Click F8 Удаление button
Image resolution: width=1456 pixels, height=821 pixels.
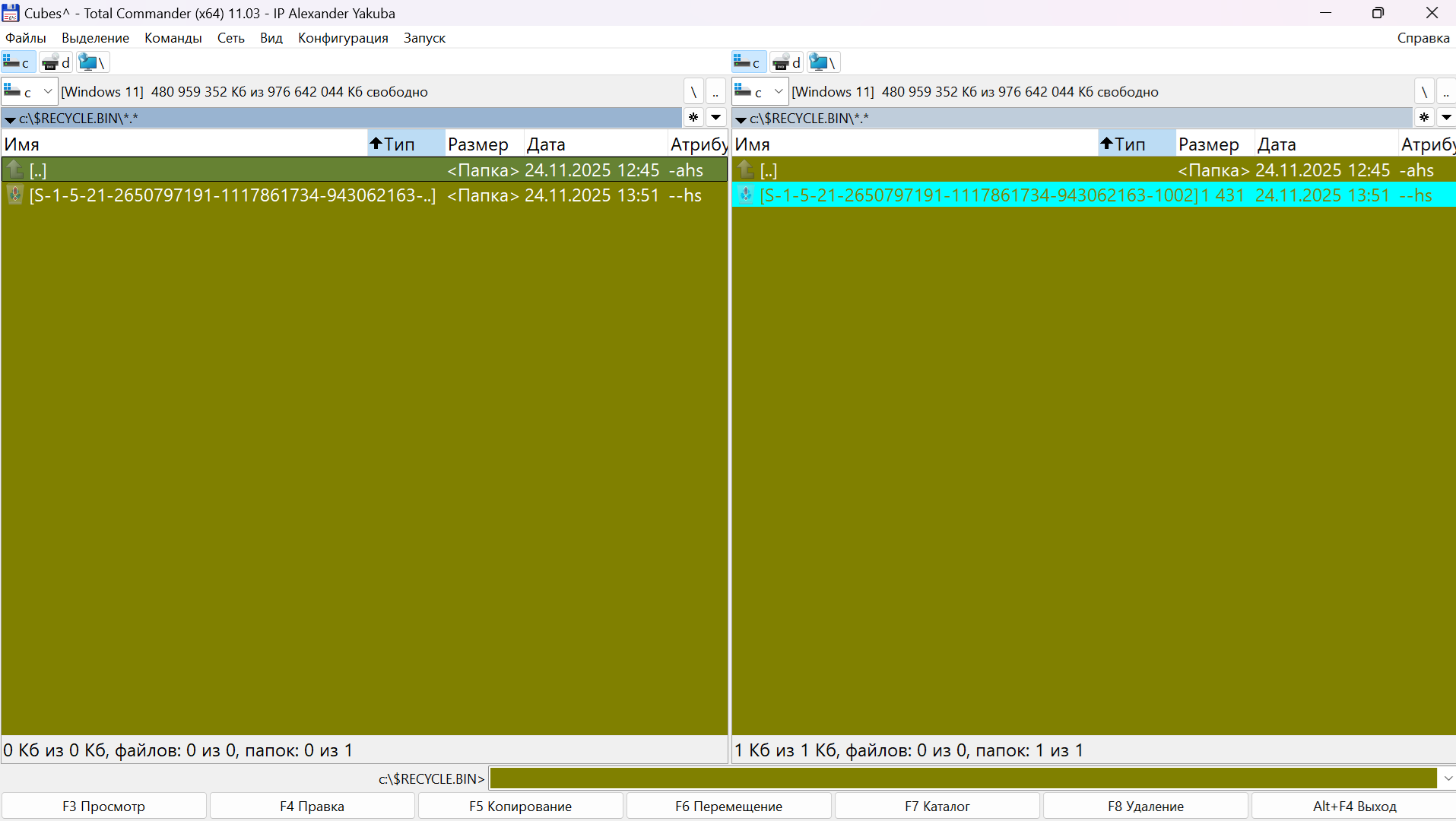coord(1146,806)
